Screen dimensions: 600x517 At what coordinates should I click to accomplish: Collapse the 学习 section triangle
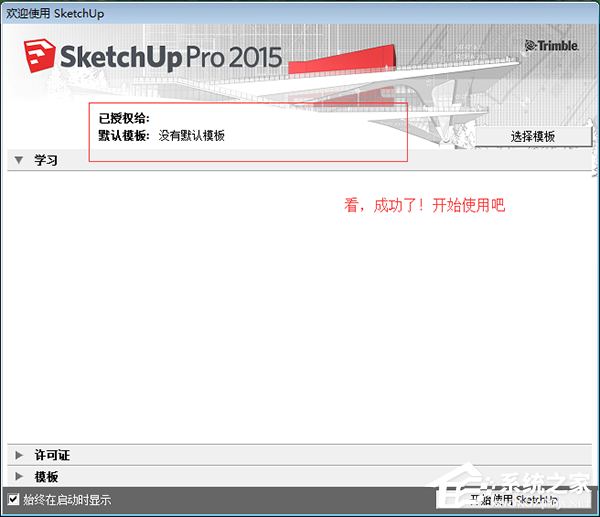(x=19, y=160)
